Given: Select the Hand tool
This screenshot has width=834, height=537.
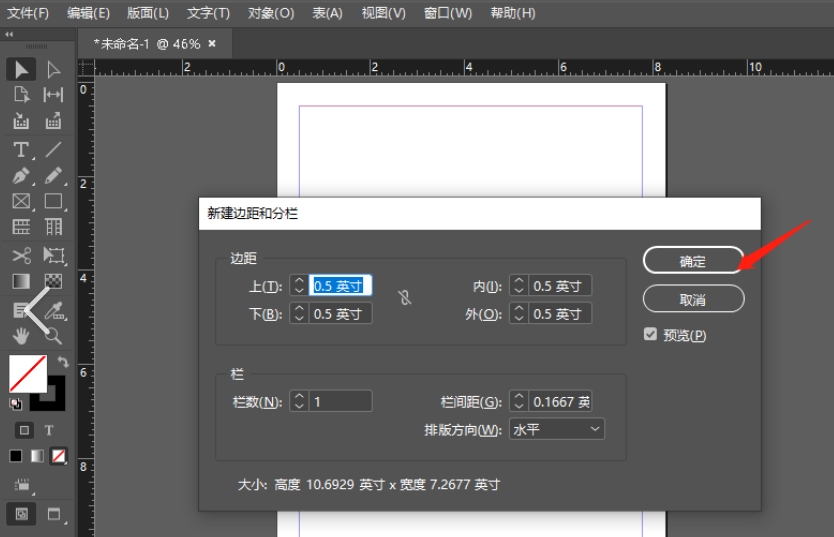Looking at the screenshot, I should tap(21, 336).
